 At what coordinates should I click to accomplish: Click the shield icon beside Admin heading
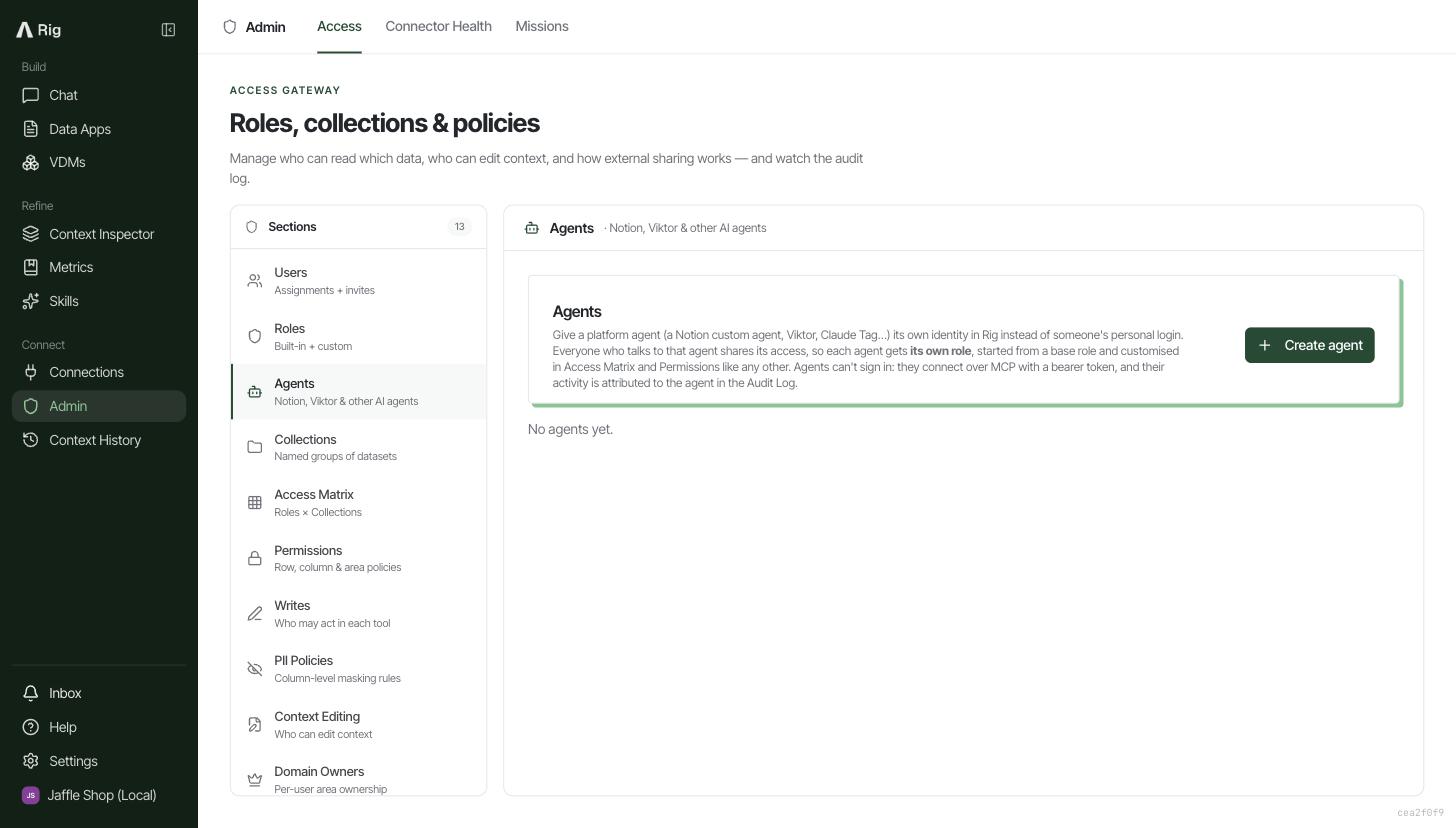pos(230,27)
